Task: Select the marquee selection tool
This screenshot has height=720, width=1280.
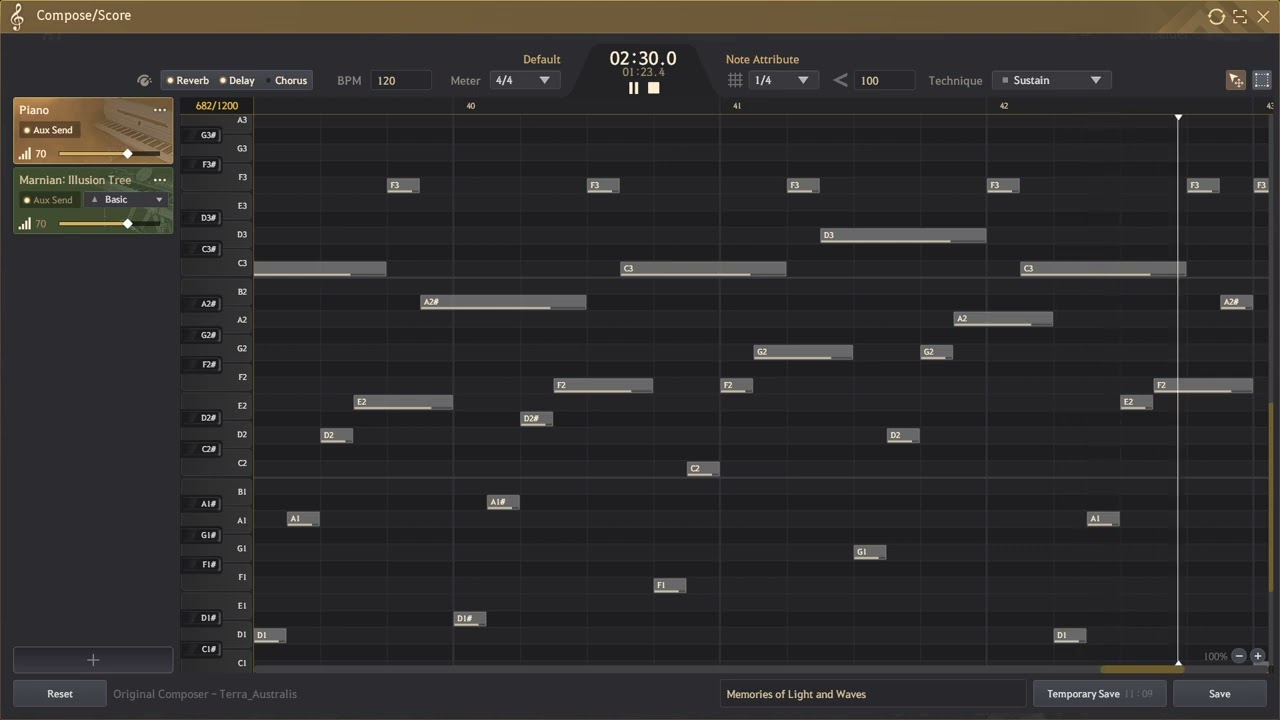Action: pyautogui.click(x=1262, y=81)
